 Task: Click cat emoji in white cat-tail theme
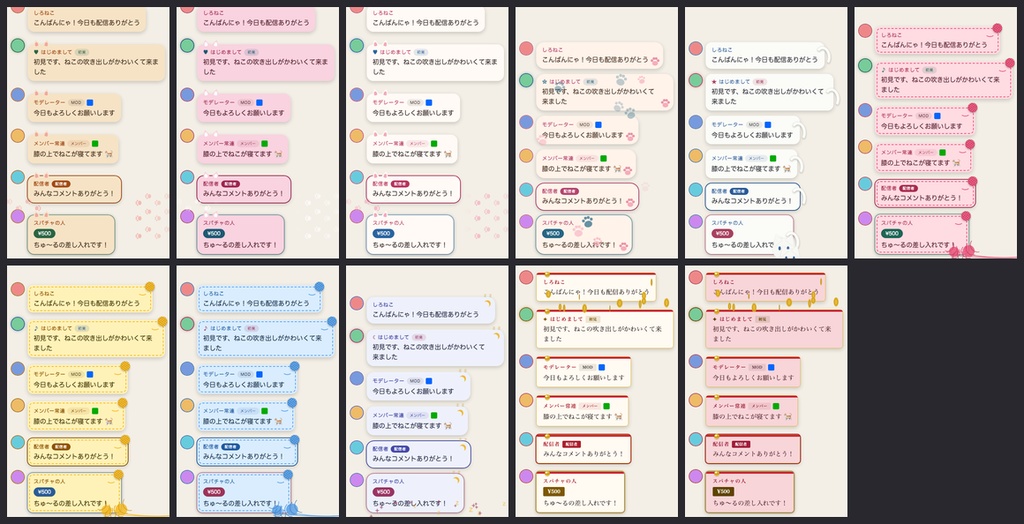pyautogui.click(x=787, y=169)
